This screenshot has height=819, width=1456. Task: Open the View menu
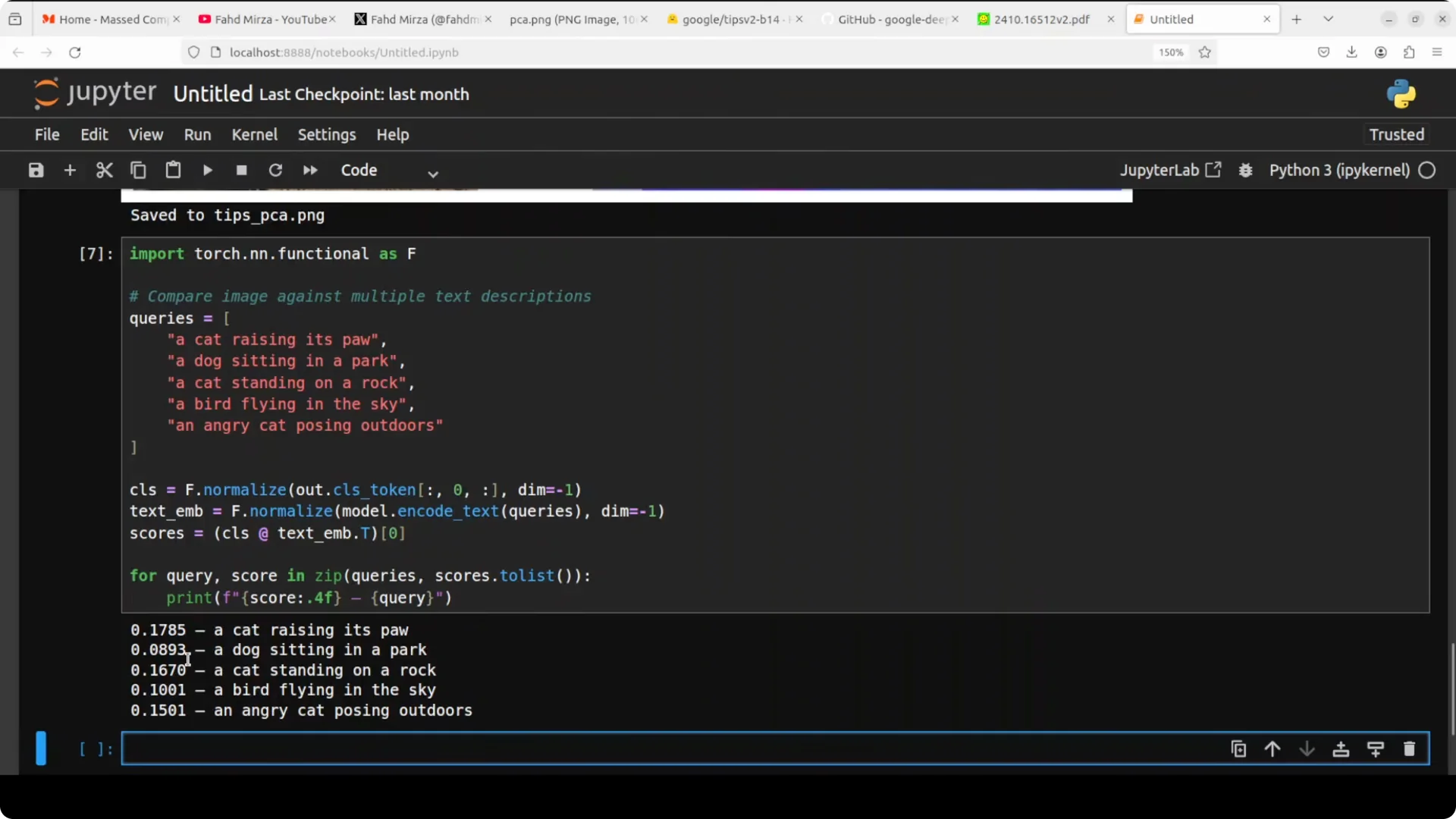pos(146,134)
